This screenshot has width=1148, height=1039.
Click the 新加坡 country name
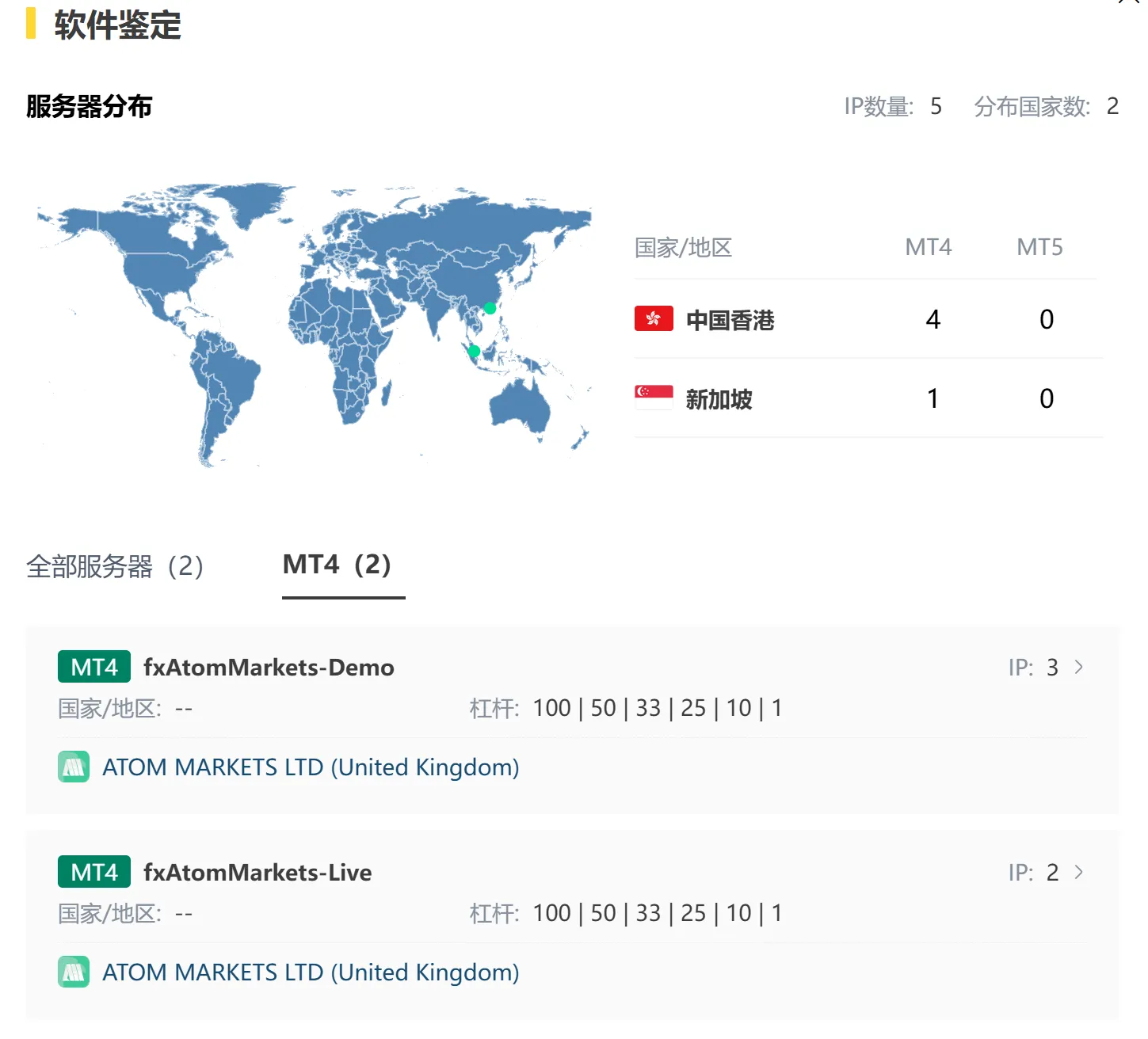pyautogui.click(x=719, y=399)
